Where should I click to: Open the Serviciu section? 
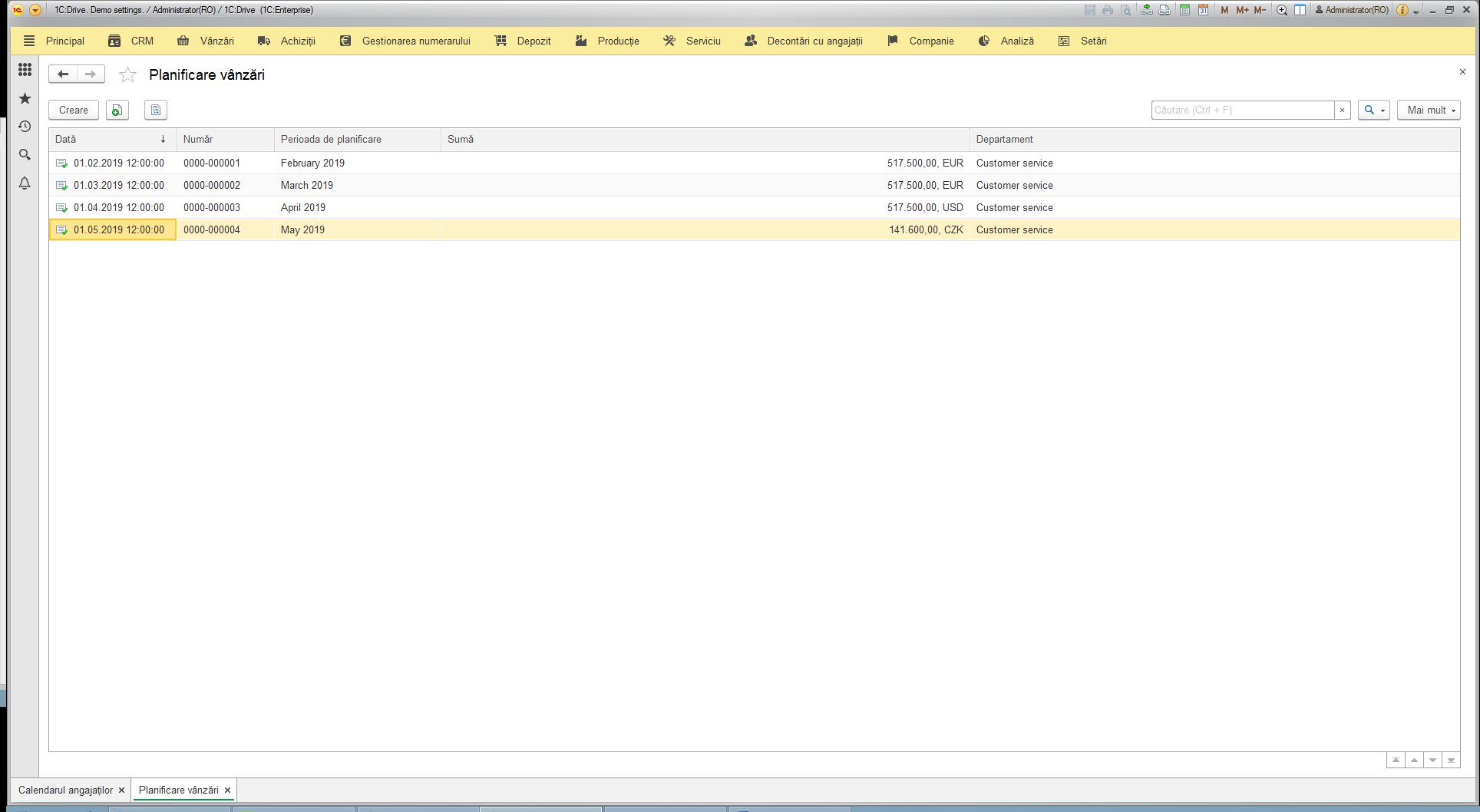692,41
